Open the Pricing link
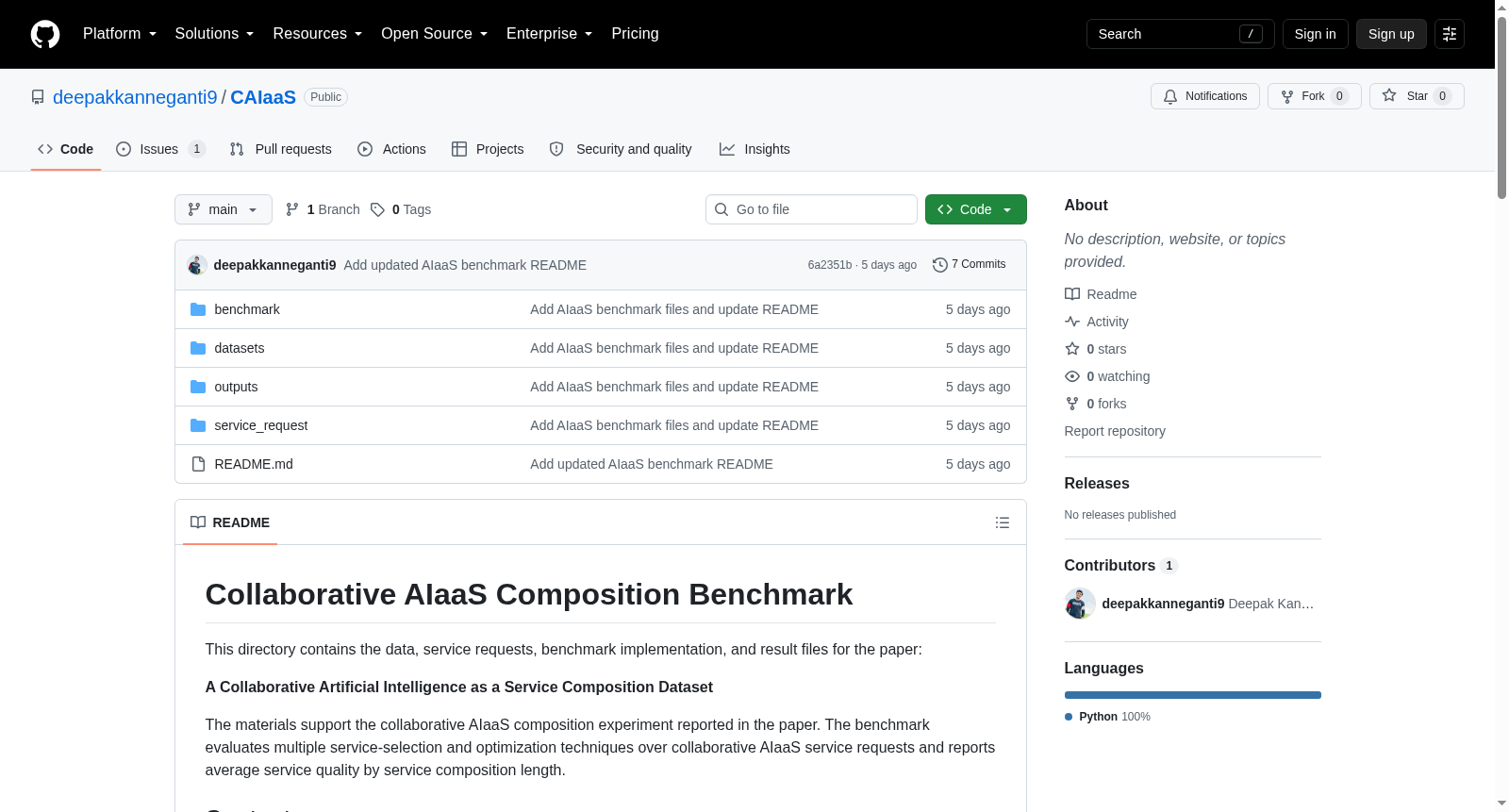This screenshot has height=812, width=1509. coord(635,34)
